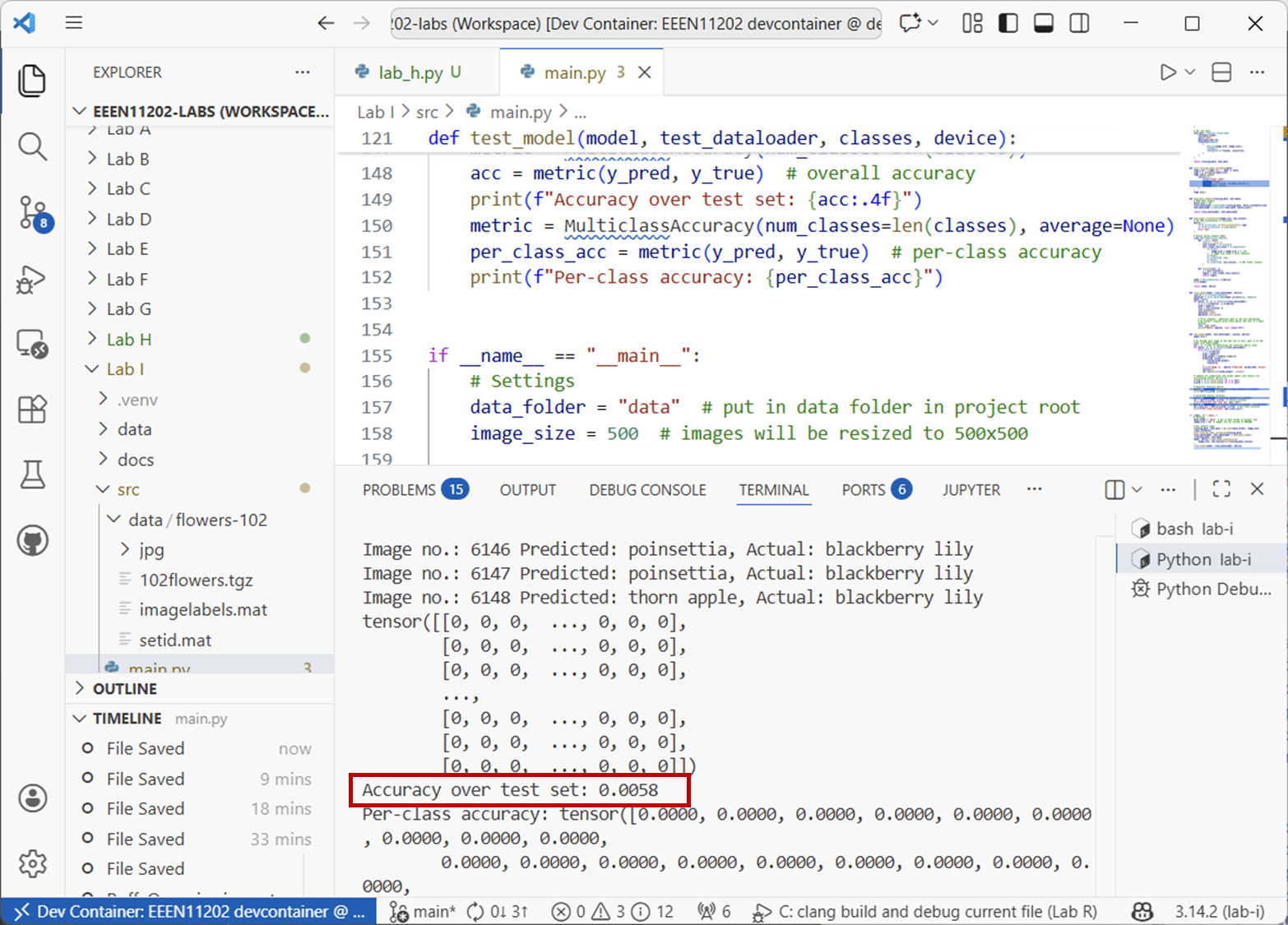Toggle the secondary side bar layout button
Screen dimensions: 1288x925
tap(1079, 23)
